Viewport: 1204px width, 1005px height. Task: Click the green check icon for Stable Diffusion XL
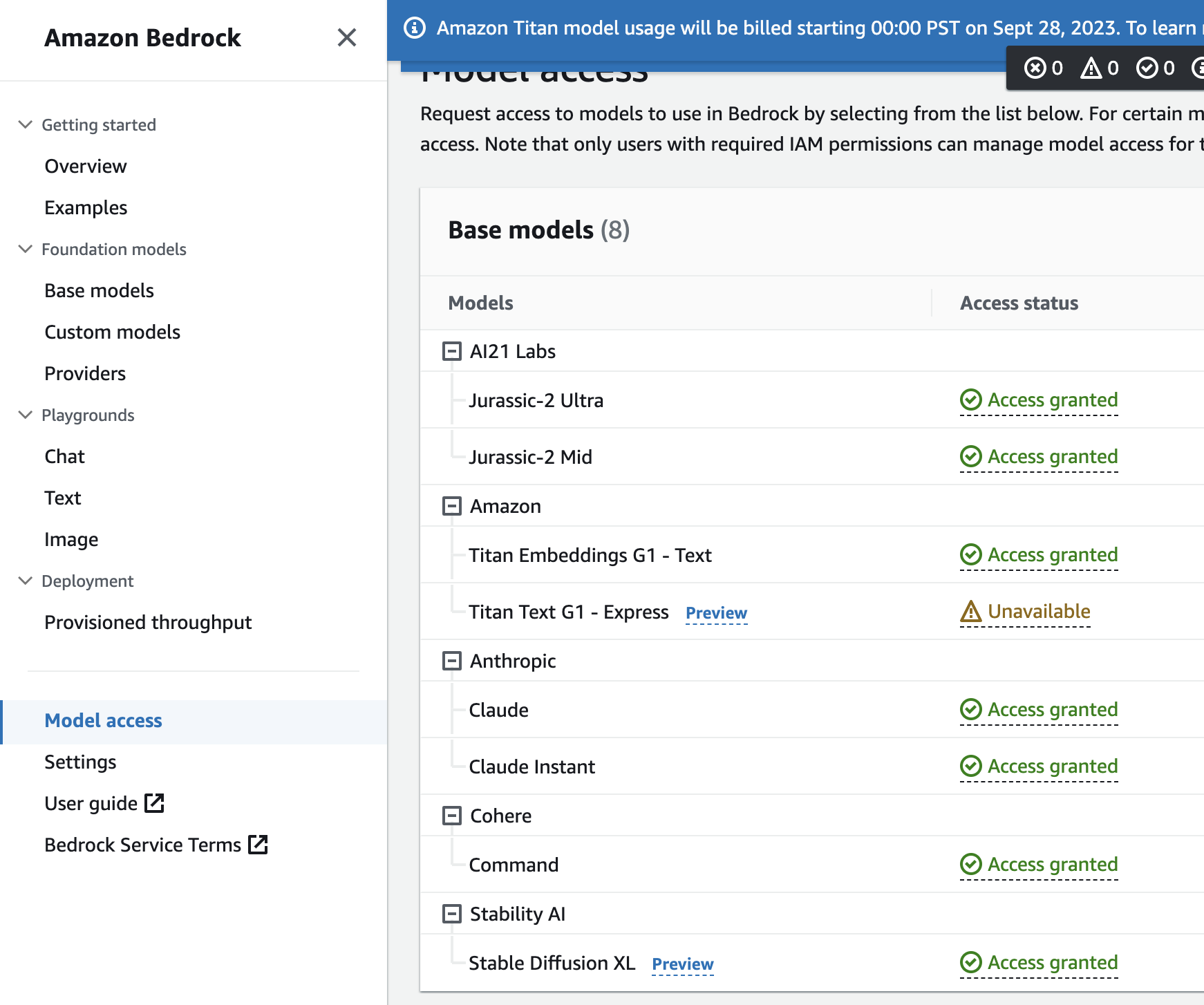971,962
